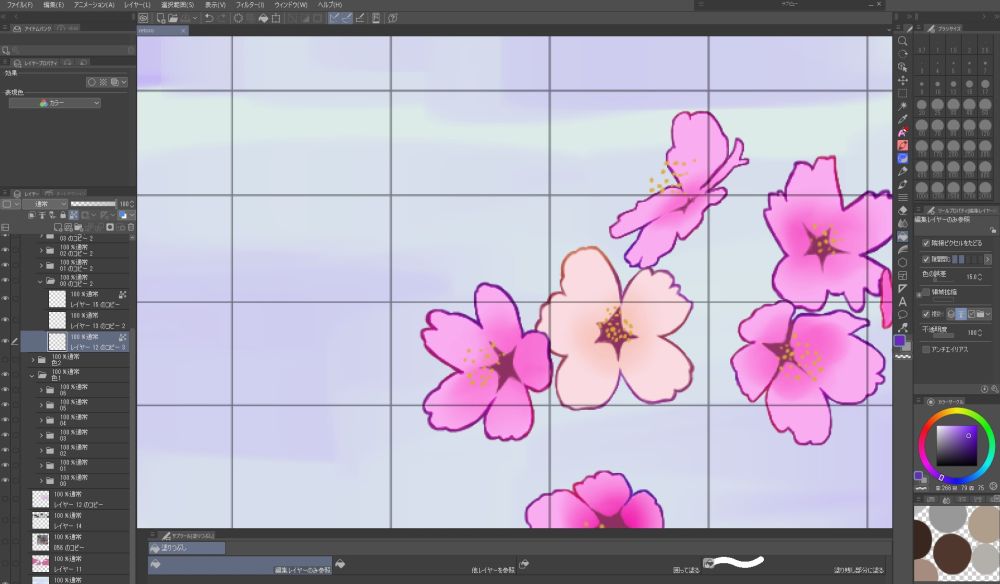
Task: Toggle 隣接ピクセルをたどる checkbox
Action: tap(925, 243)
